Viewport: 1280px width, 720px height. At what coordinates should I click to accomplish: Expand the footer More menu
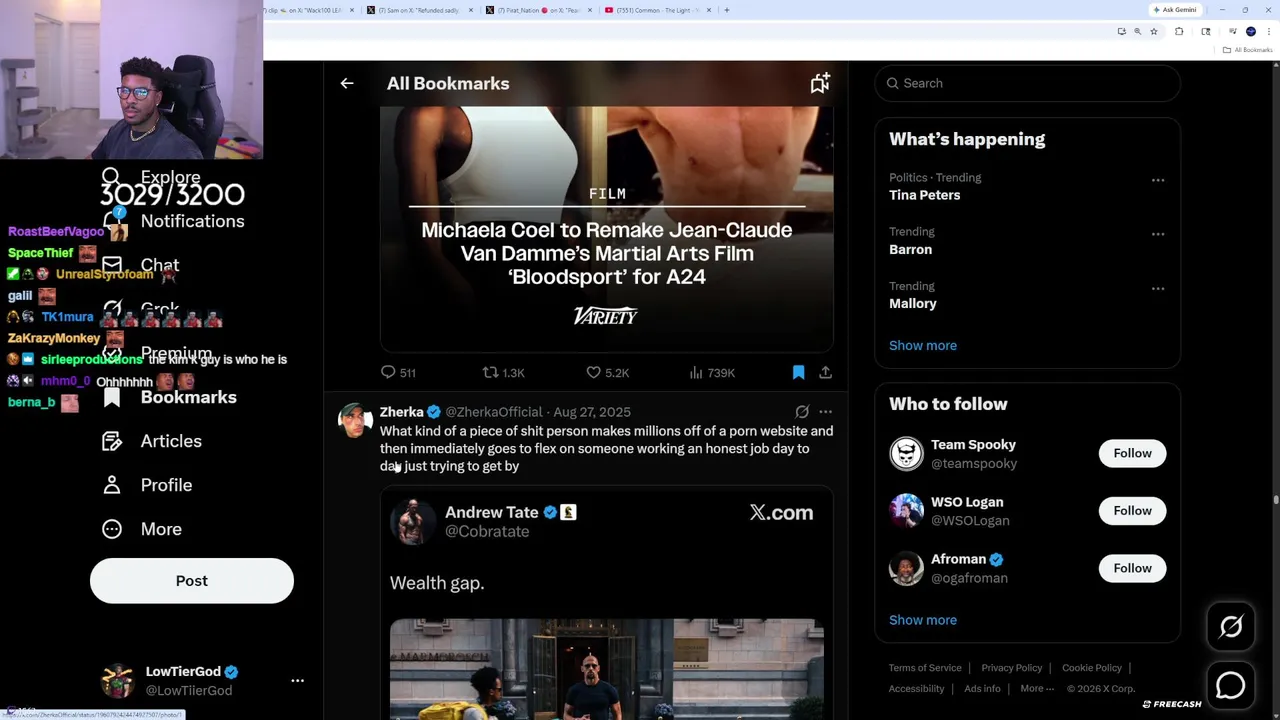[1037, 688]
